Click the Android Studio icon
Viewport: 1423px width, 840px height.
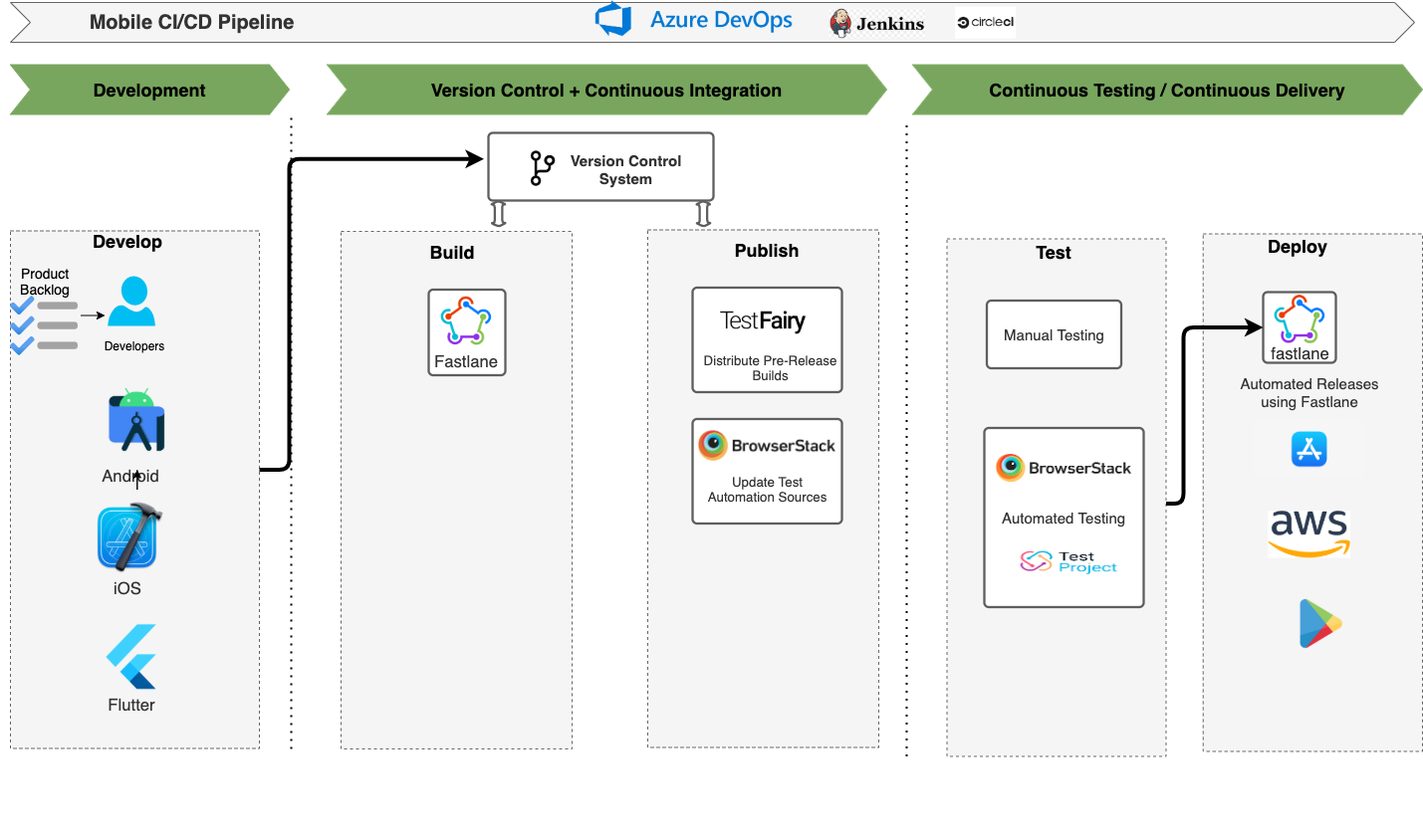(x=136, y=420)
